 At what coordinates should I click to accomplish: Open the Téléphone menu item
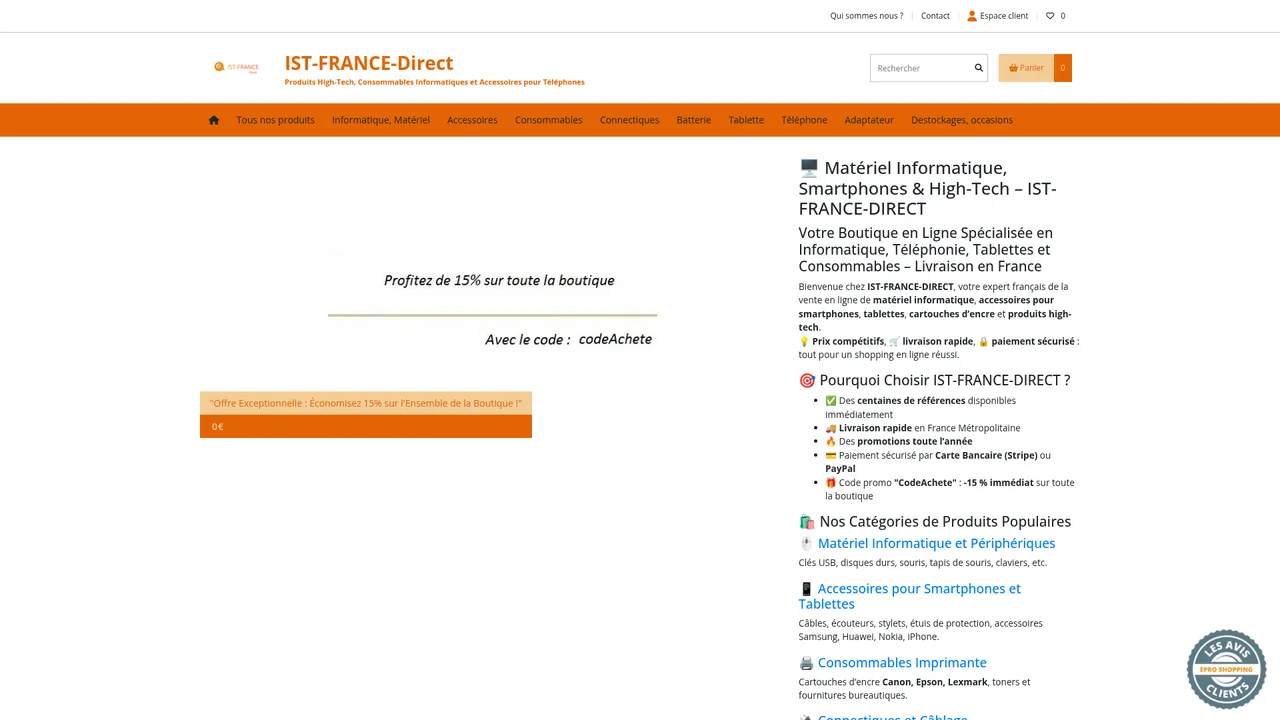click(804, 120)
